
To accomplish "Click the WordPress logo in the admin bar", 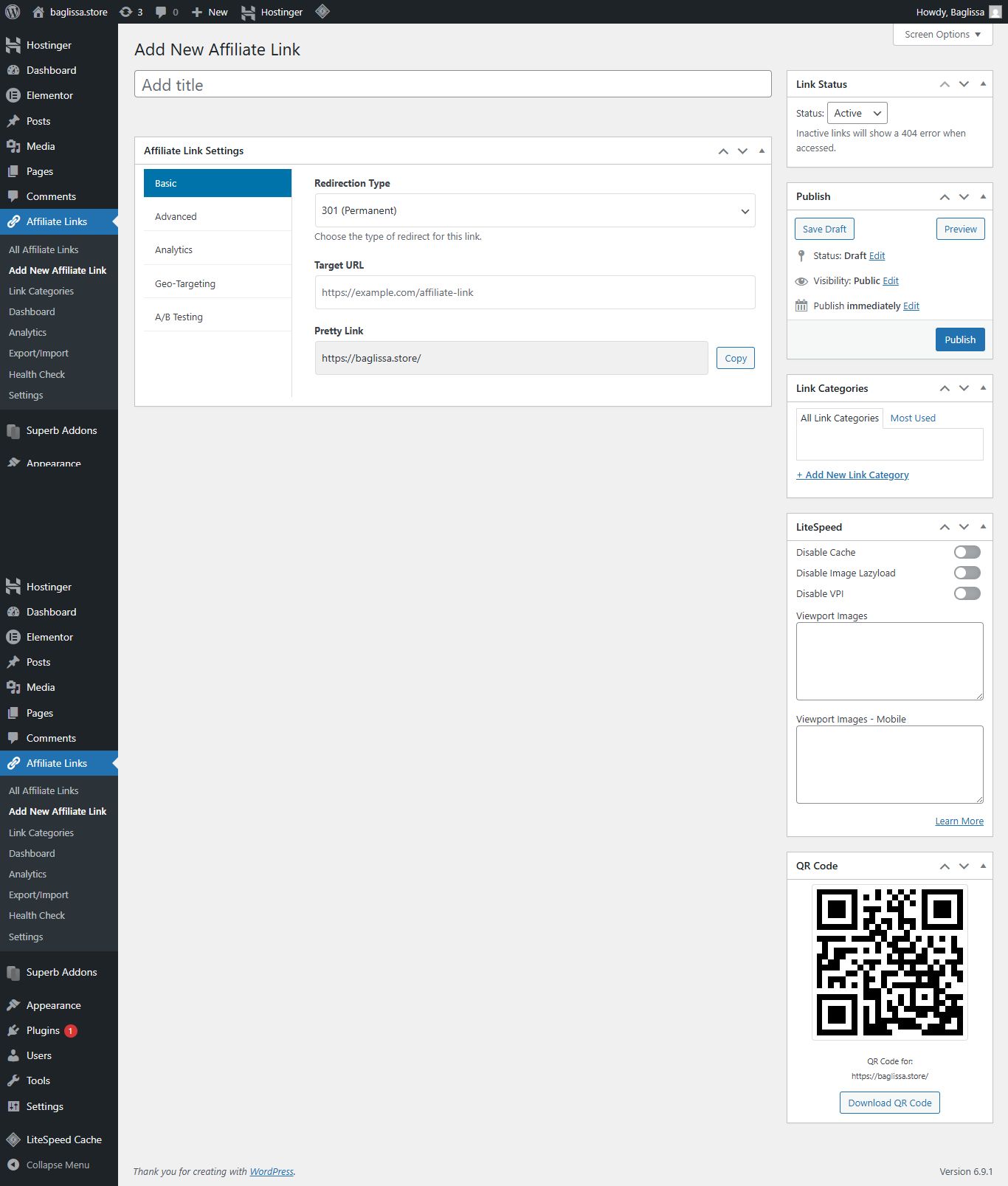I will [x=13, y=12].
